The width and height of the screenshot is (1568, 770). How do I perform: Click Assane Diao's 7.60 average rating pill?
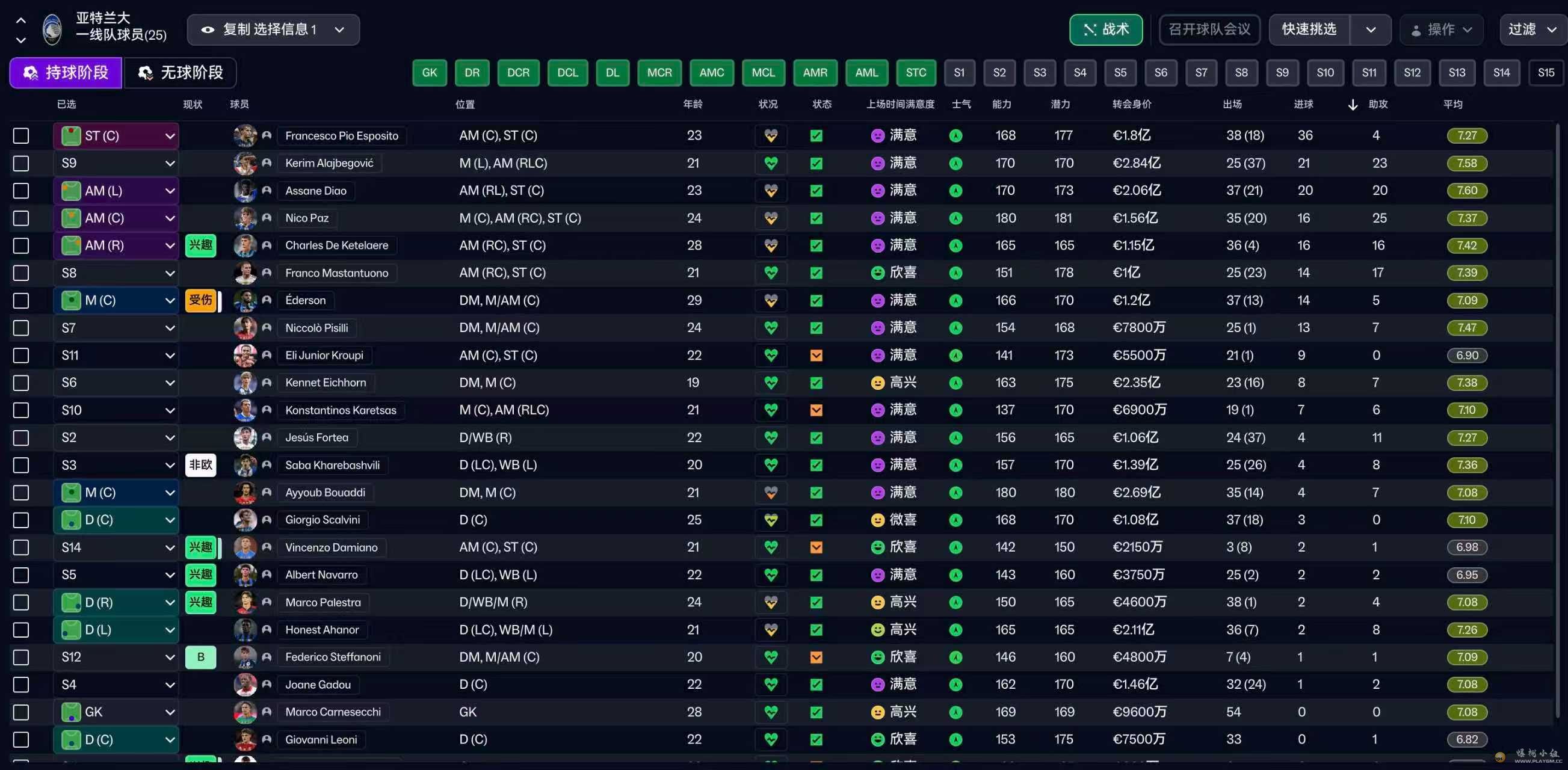pos(1466,191)
